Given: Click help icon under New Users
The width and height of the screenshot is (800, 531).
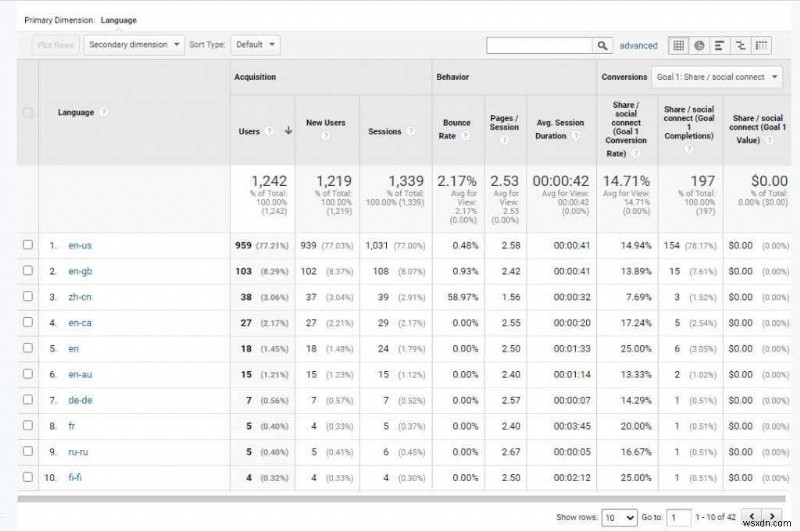Looking at the screenshot, I should (x=326, y=135).
